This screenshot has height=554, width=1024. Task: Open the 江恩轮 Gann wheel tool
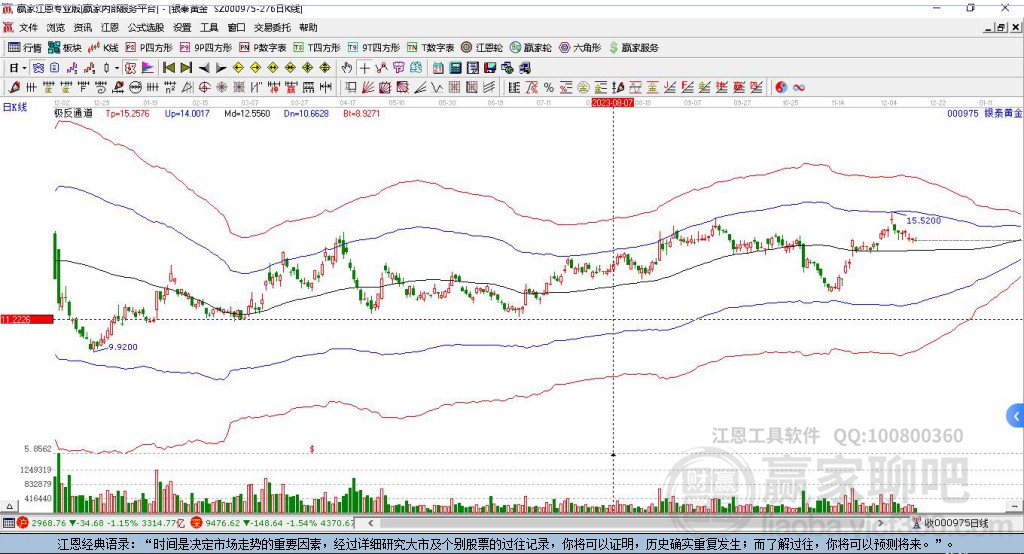point(482,48)
